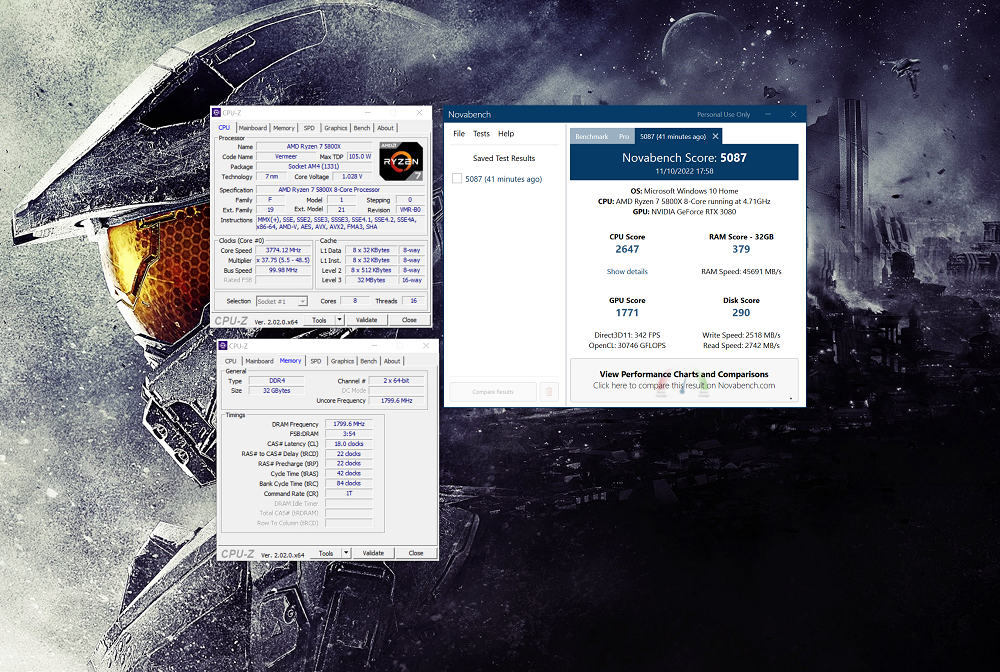Open View Performance Charts and Comparisons panel

pyautogui.click(x=684, y=380)
